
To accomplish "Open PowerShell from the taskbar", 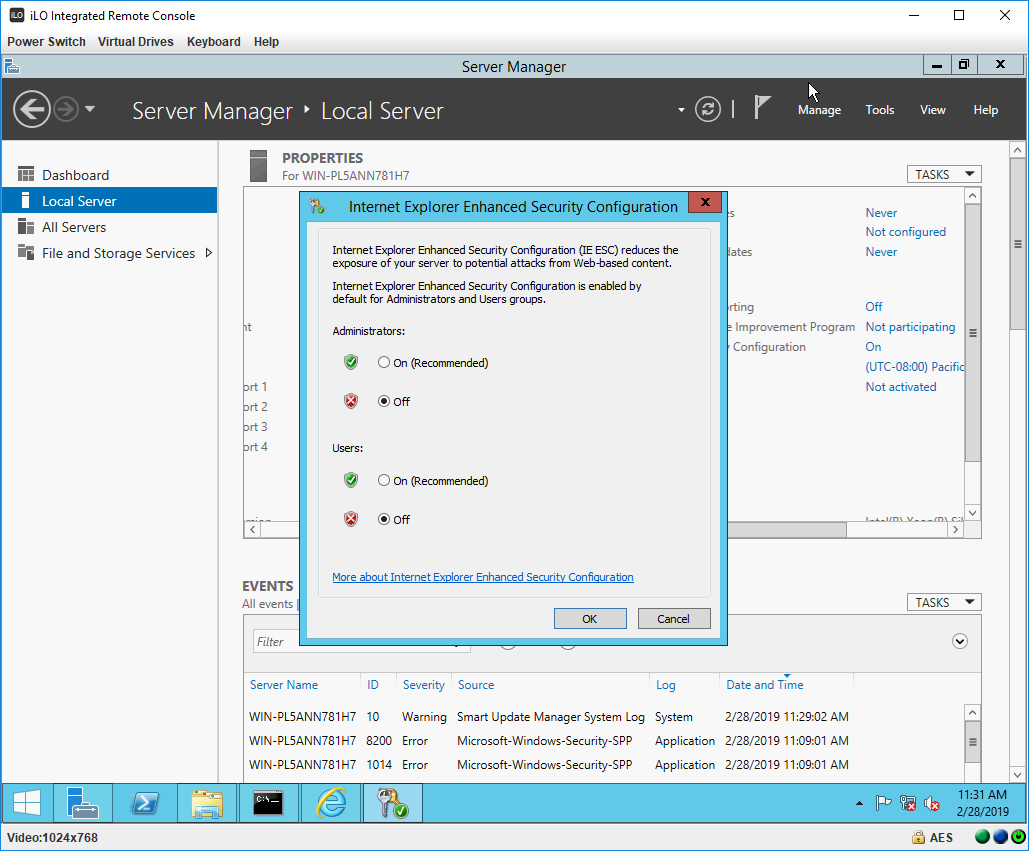I will (x=145, y=803).
